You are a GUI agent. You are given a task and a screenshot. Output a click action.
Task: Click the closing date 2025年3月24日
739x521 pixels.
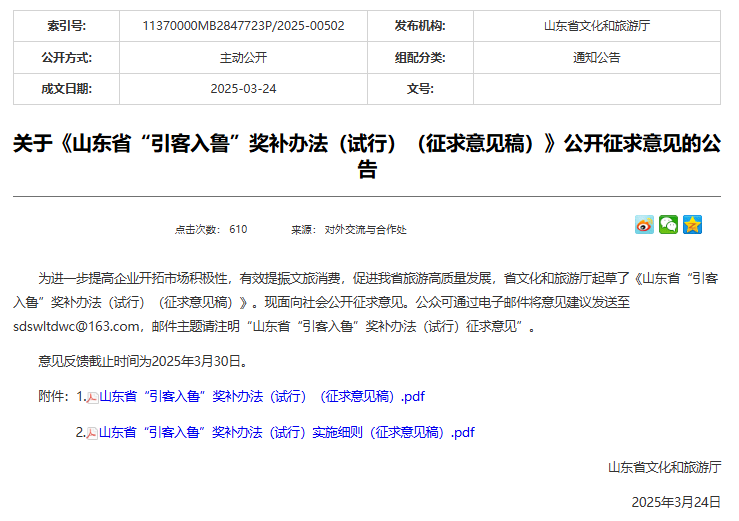click(x=676, y=502)
